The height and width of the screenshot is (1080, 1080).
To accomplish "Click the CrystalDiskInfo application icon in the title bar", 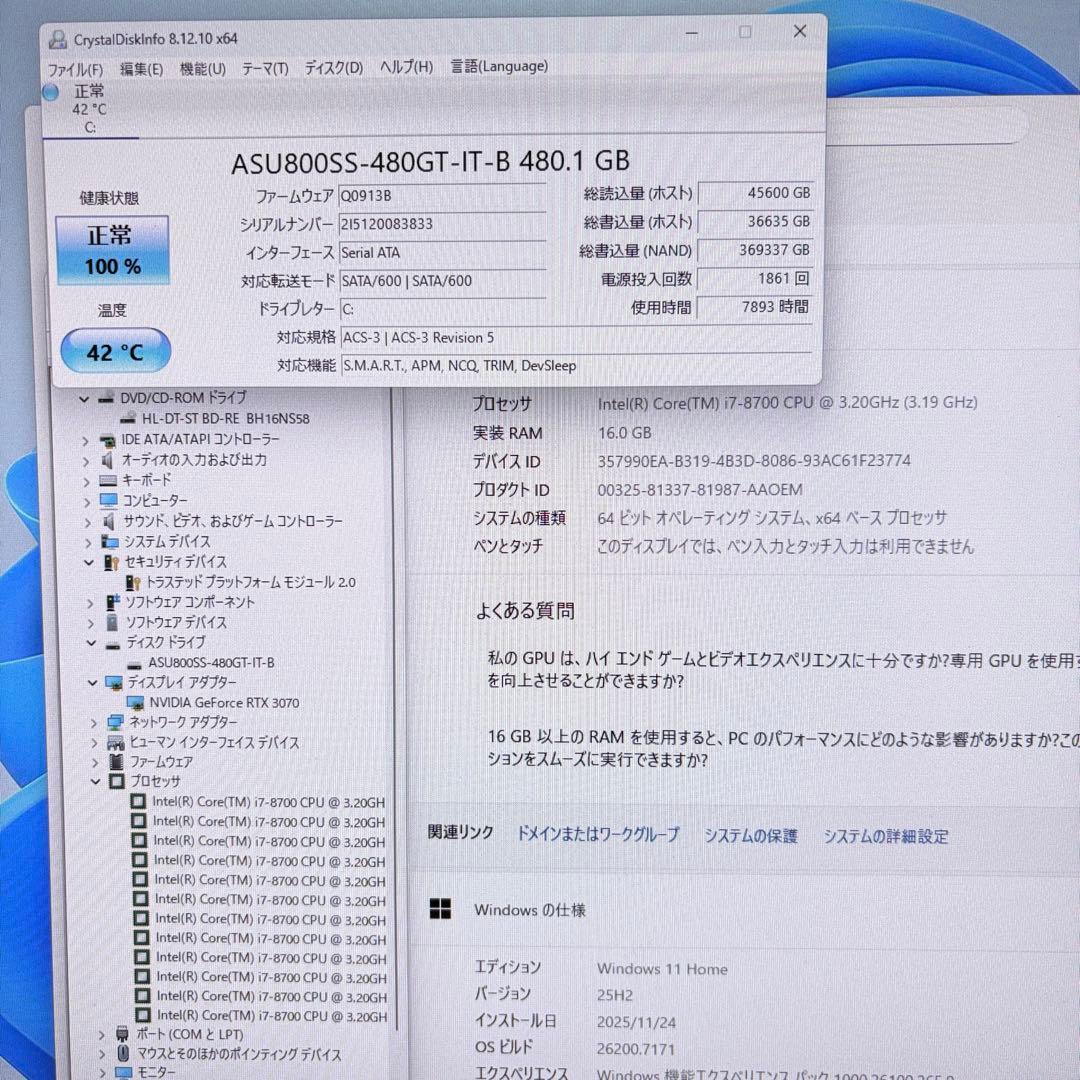I will [x=57, y=38].
